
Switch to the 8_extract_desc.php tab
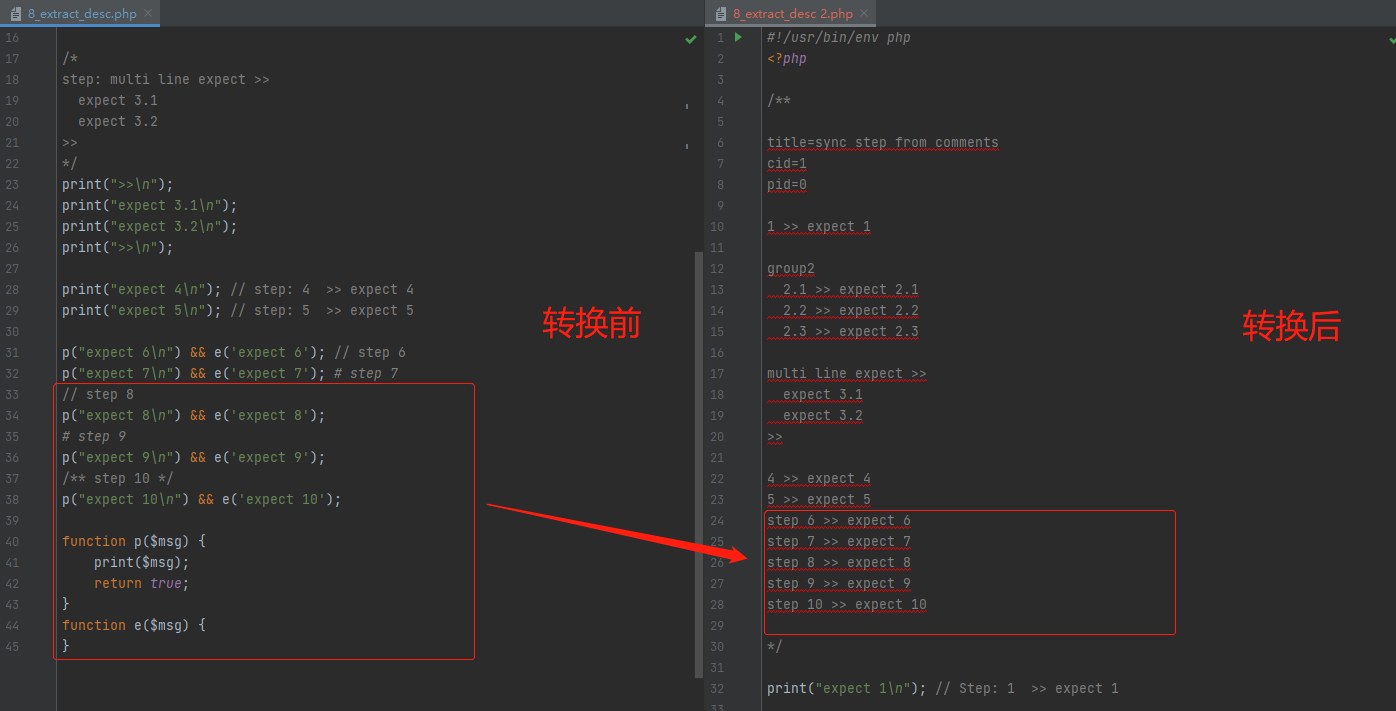(82, 13)
